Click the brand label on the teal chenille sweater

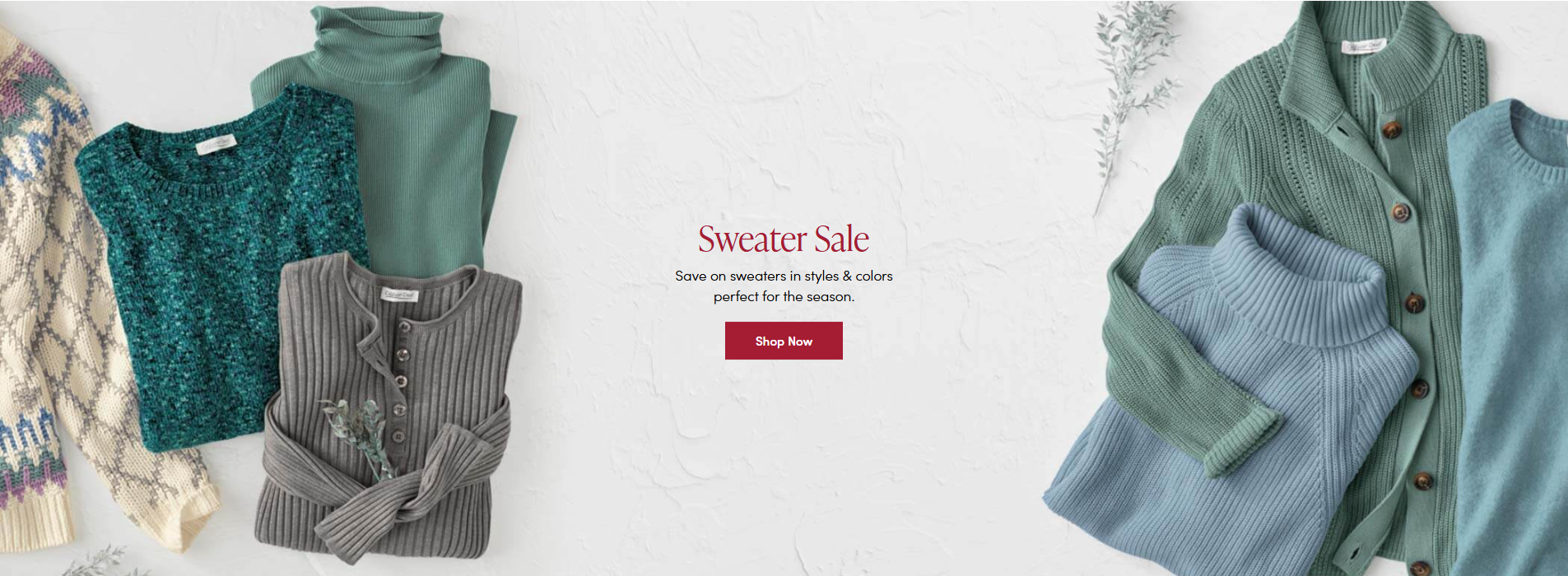[x=216, y=145]
